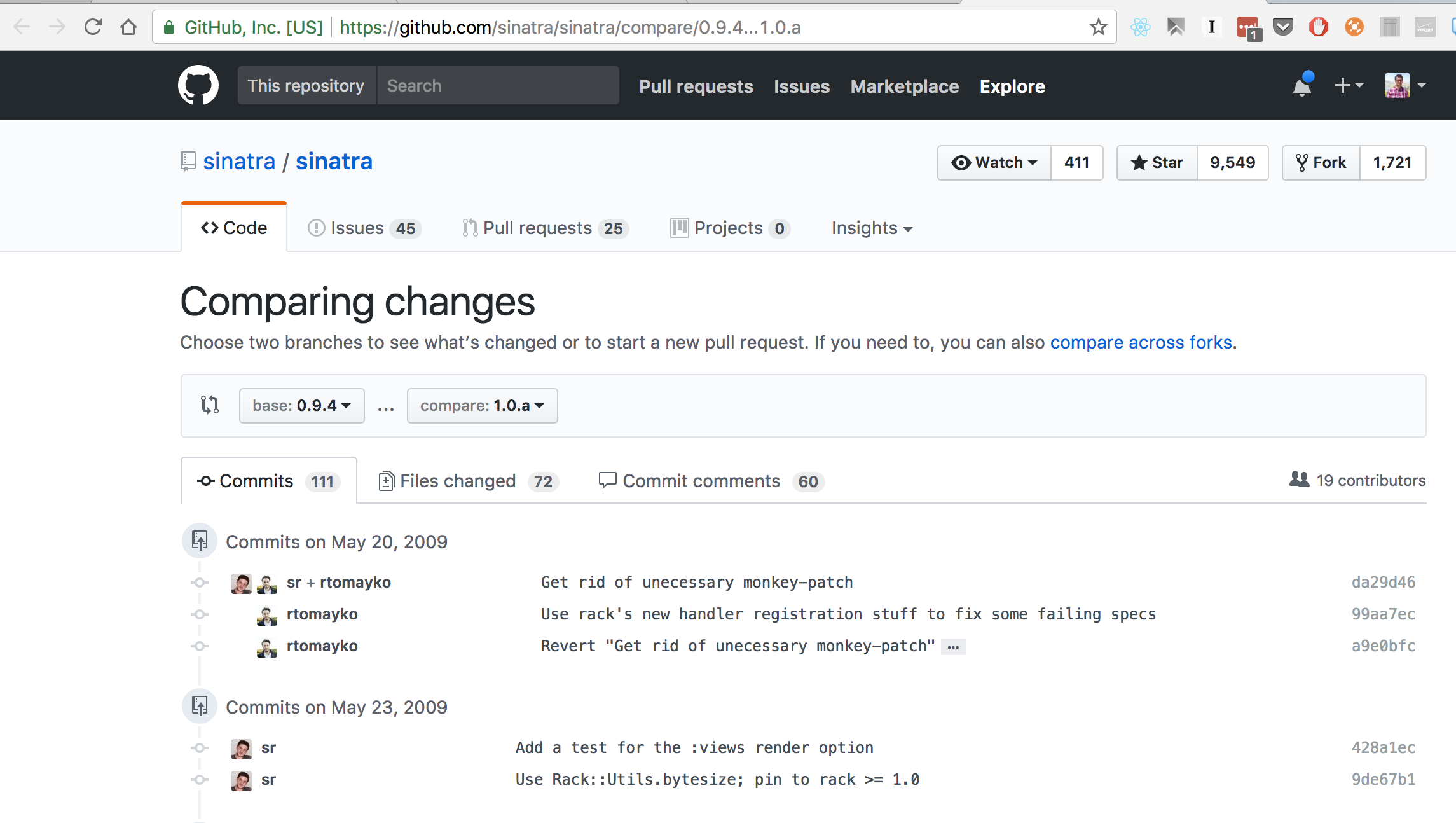The width and height of the screenshot is (1456, 823).
Task: Focus the repository Search field
Action: pyautogui.click(x=498, y=85)
